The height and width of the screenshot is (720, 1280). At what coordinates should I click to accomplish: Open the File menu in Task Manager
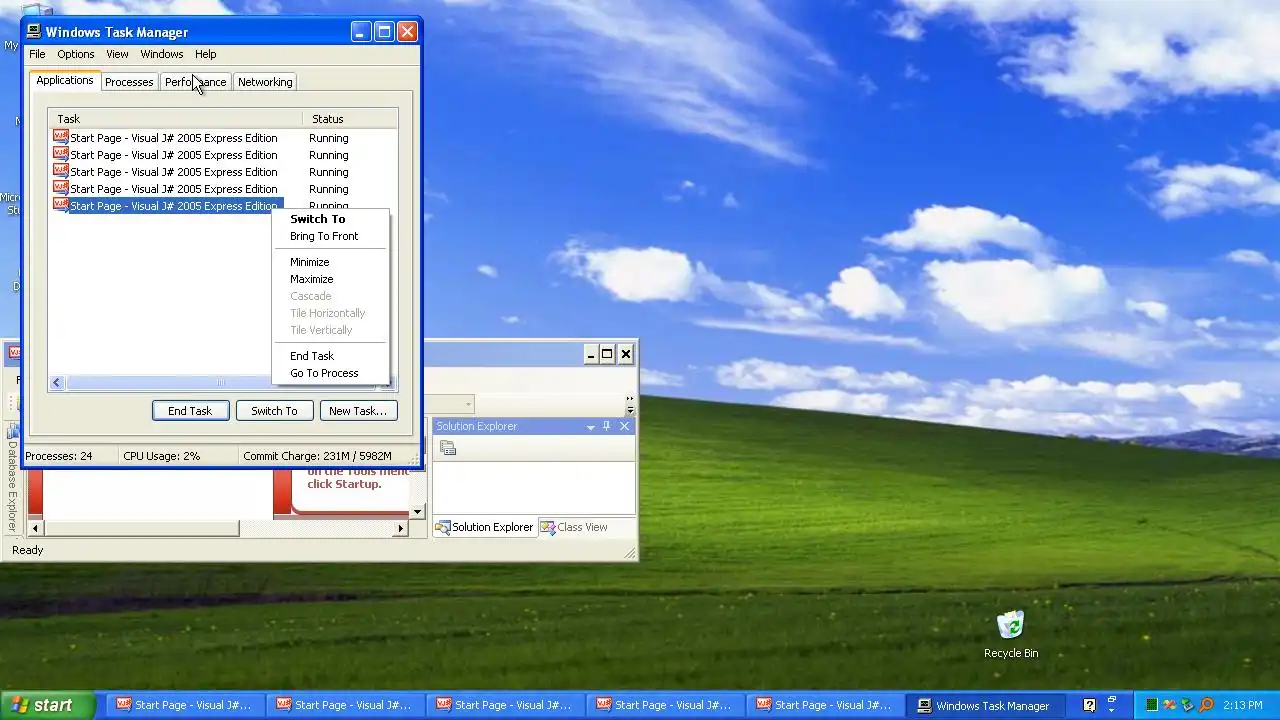coord(37,54)
